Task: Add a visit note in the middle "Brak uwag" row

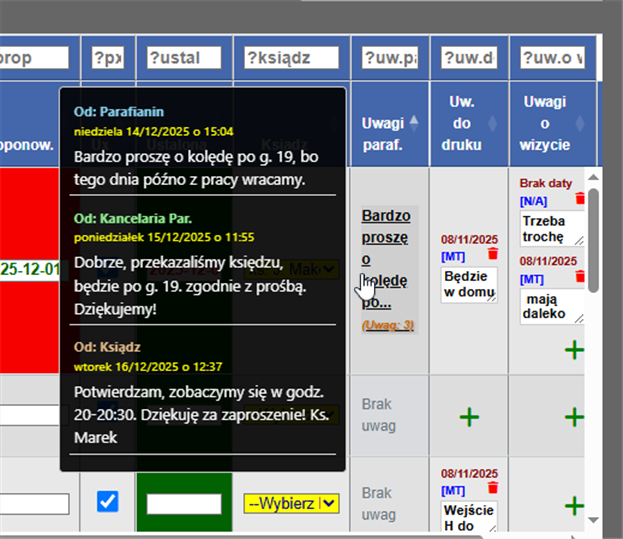Action: [x=574, y=417]
